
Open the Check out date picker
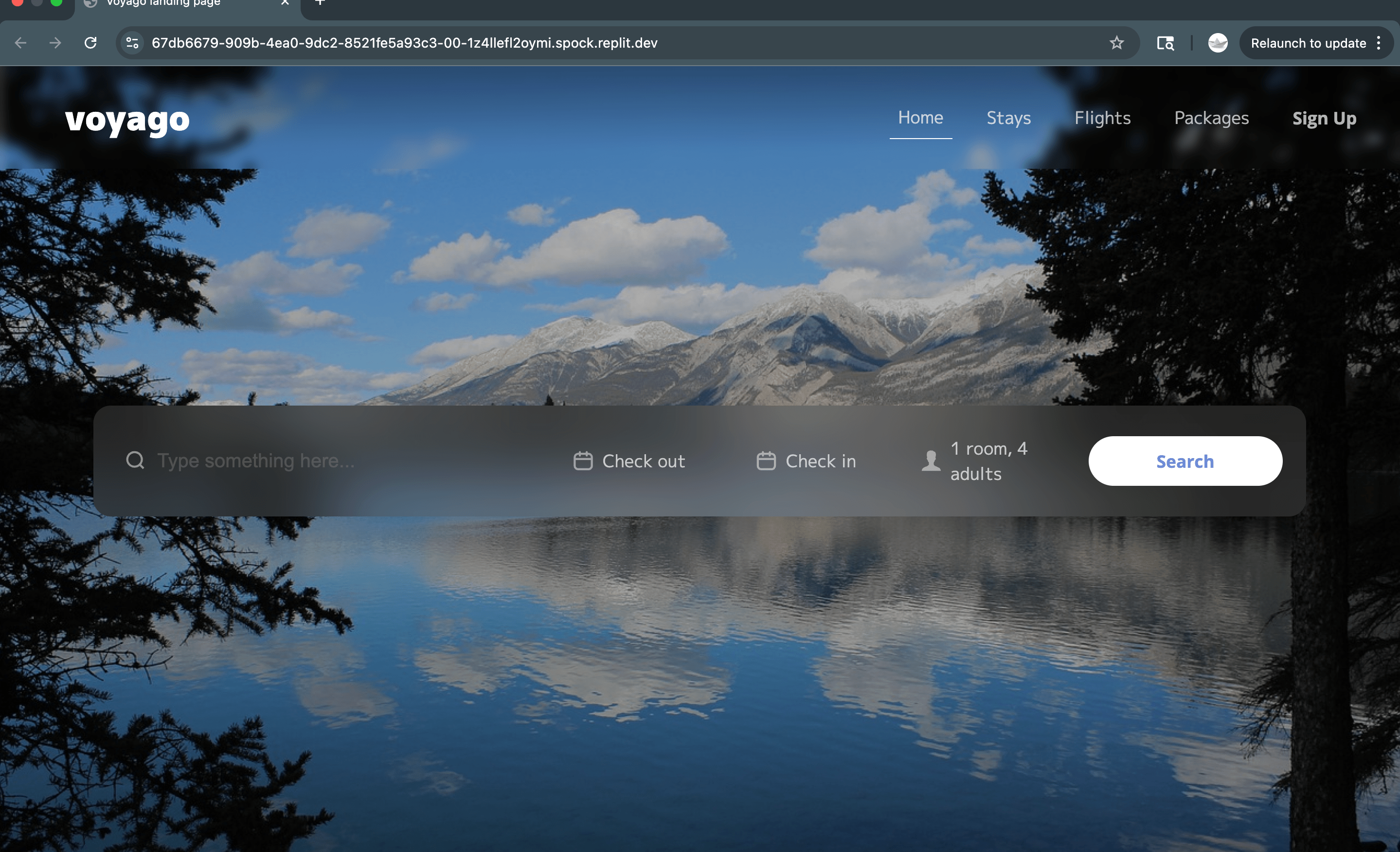pos(643,461)
